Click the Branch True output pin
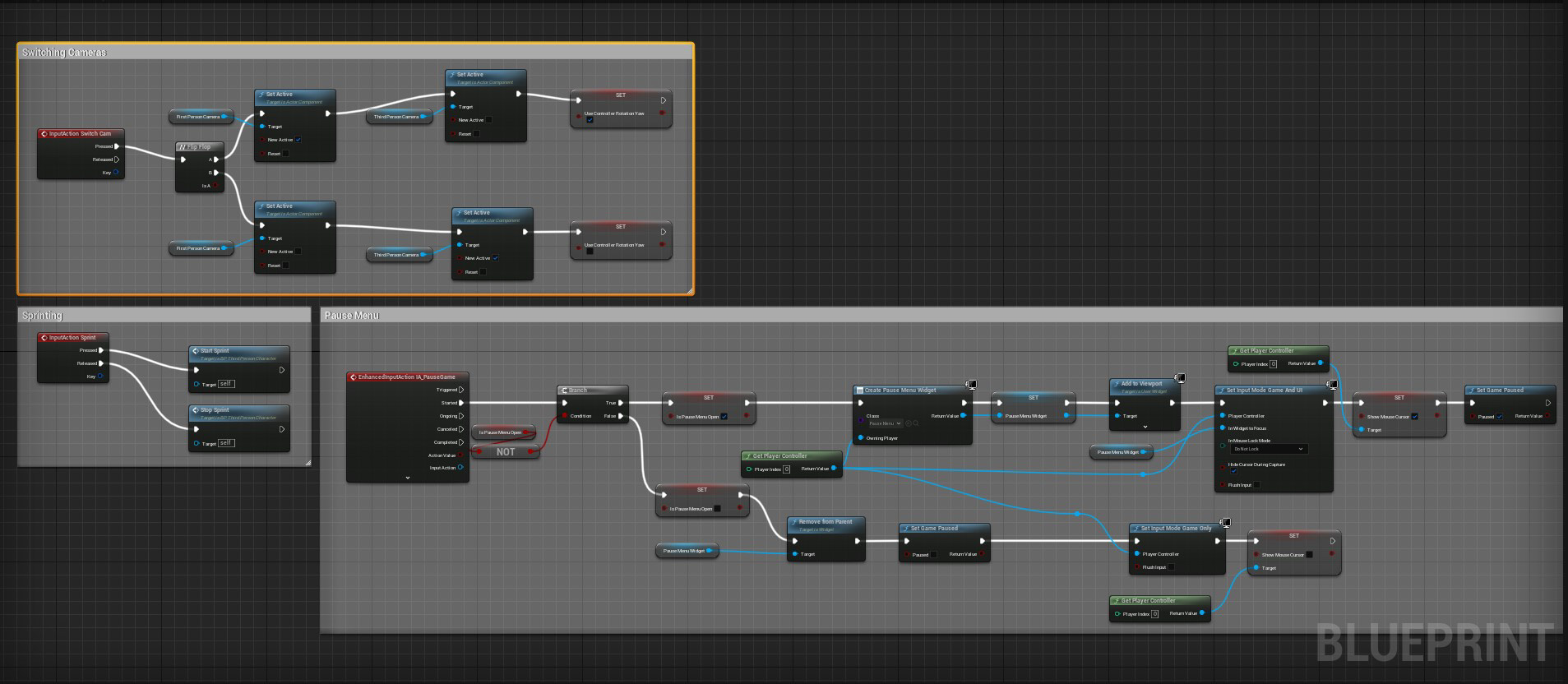Screen dimensions: 1568x684 pyautogui.click(x=621, y=403)
